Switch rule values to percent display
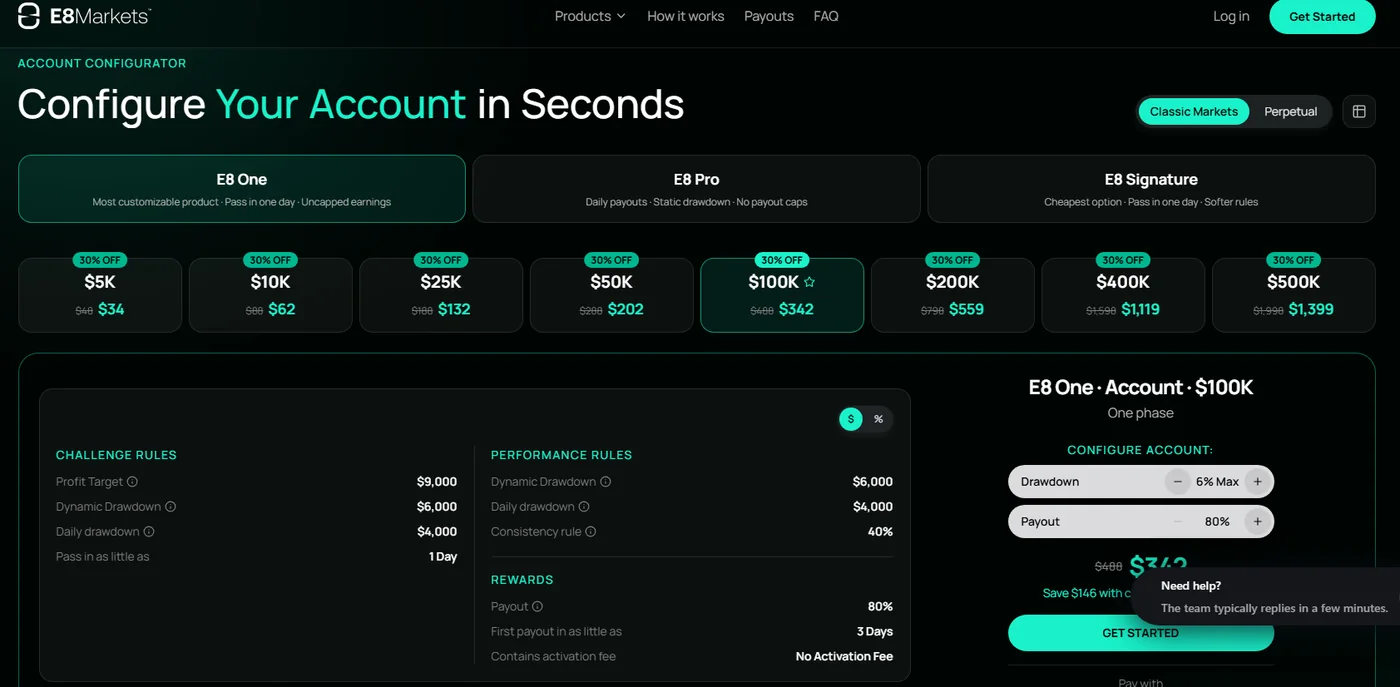 (878, 419)
